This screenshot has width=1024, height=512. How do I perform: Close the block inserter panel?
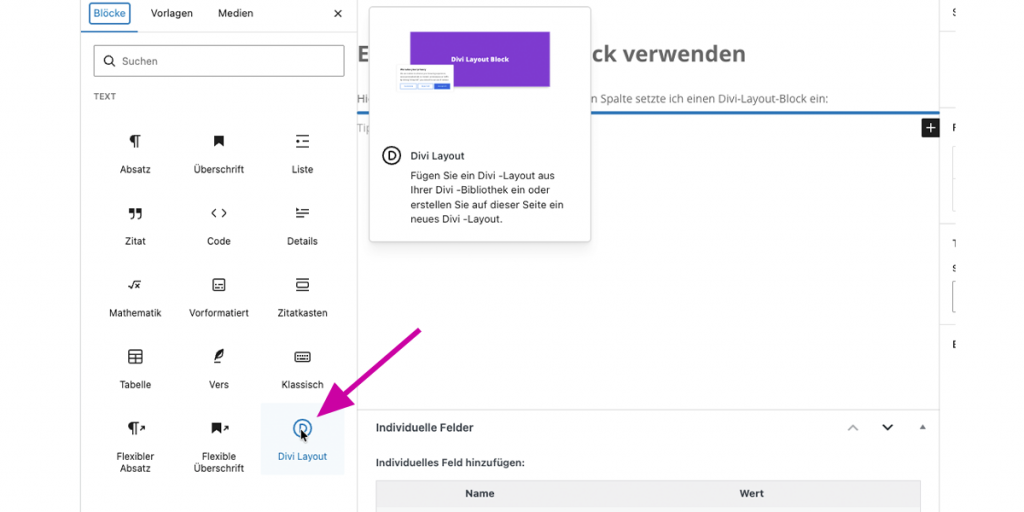click(x=338, y=14)
